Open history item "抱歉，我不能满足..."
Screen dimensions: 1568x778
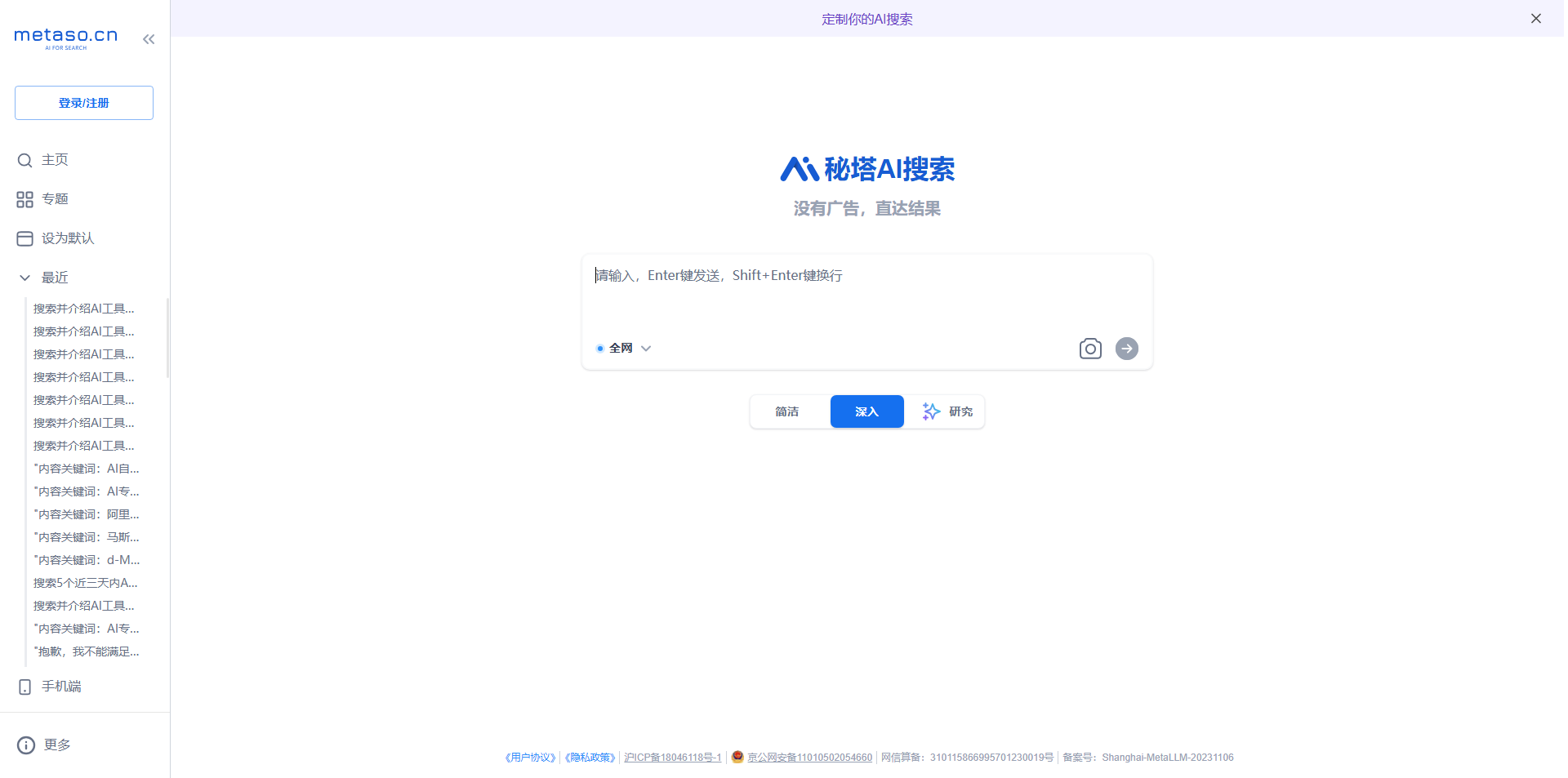87,651
